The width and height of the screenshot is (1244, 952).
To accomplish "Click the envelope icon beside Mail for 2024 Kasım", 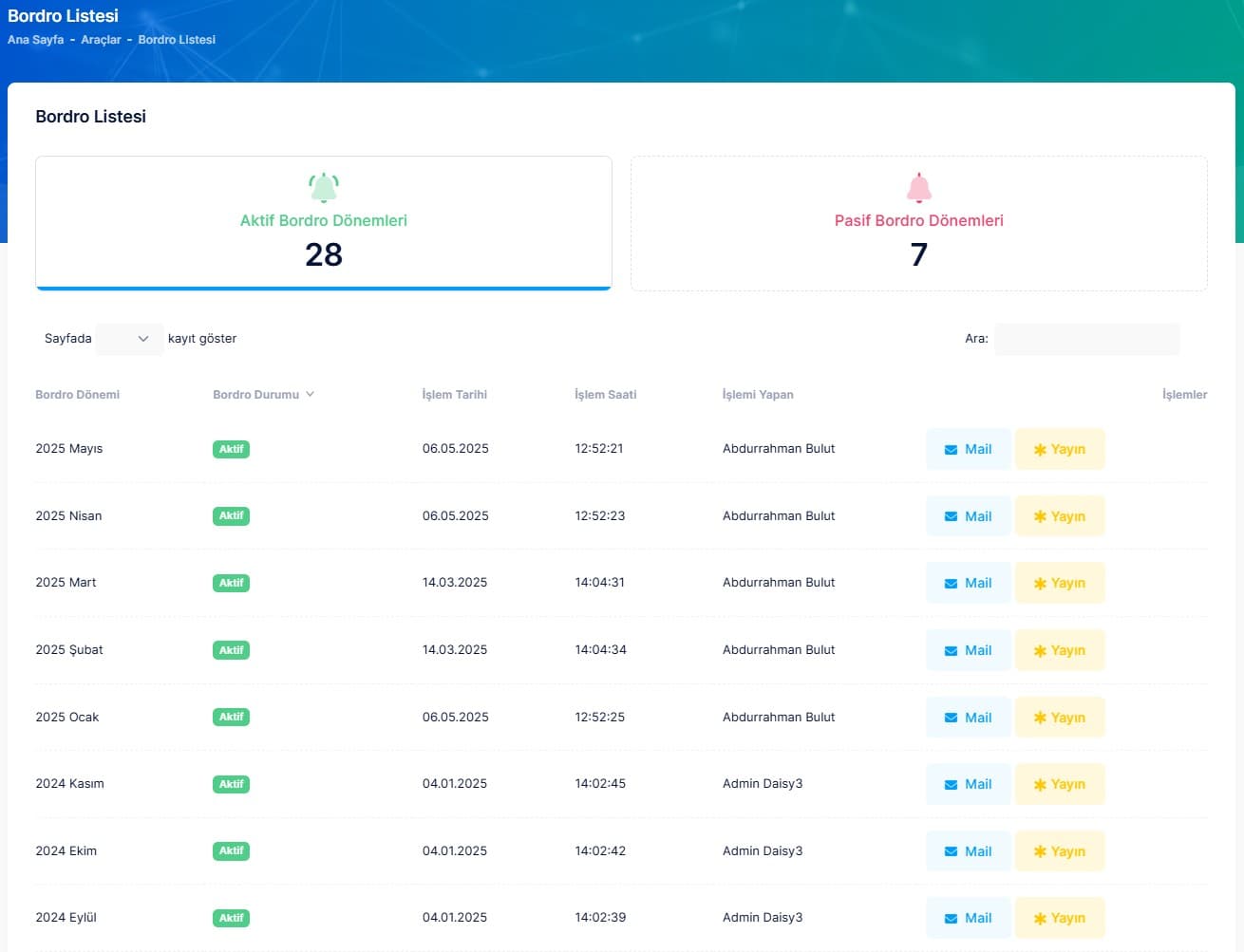I will point(952,784).
